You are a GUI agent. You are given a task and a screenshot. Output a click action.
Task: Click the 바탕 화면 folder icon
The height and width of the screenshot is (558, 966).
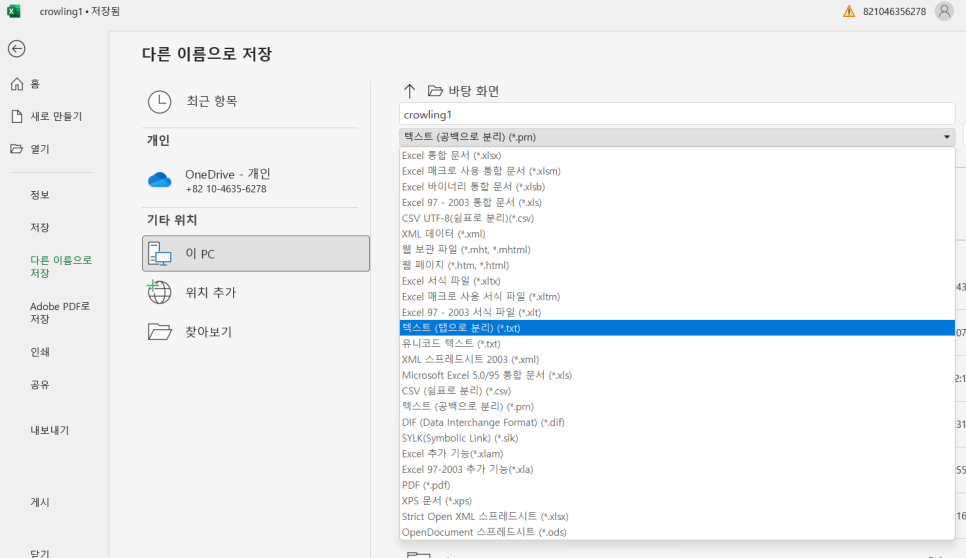point(435,91)
